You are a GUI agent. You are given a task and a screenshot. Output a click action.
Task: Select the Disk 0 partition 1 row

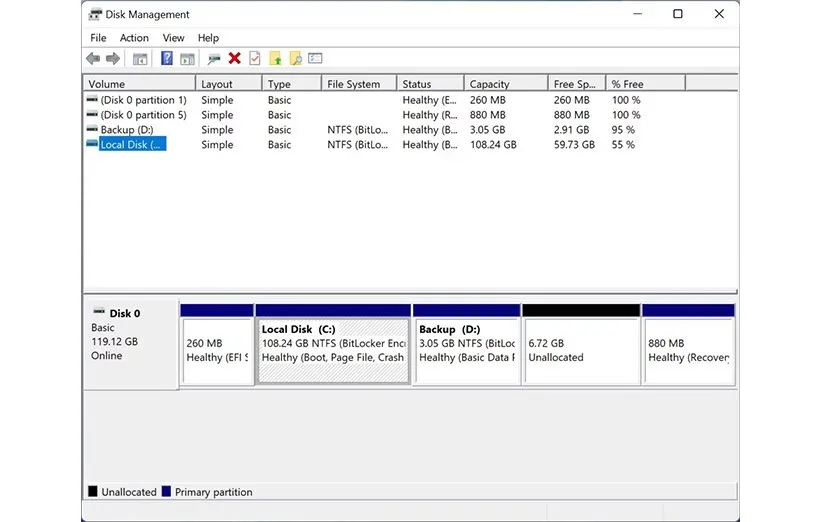click(142, 100)
